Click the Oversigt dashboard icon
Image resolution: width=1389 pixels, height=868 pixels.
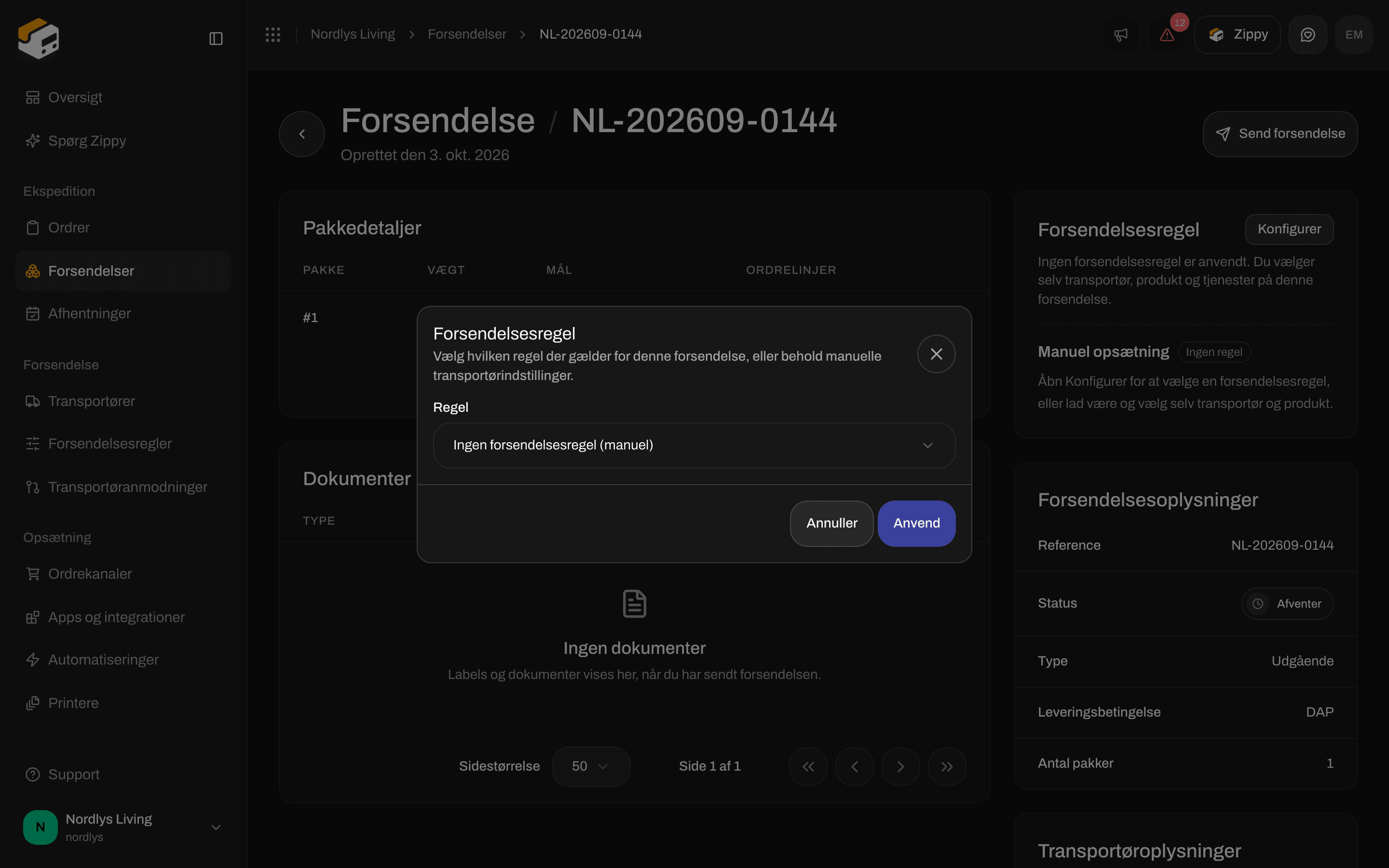33,97
